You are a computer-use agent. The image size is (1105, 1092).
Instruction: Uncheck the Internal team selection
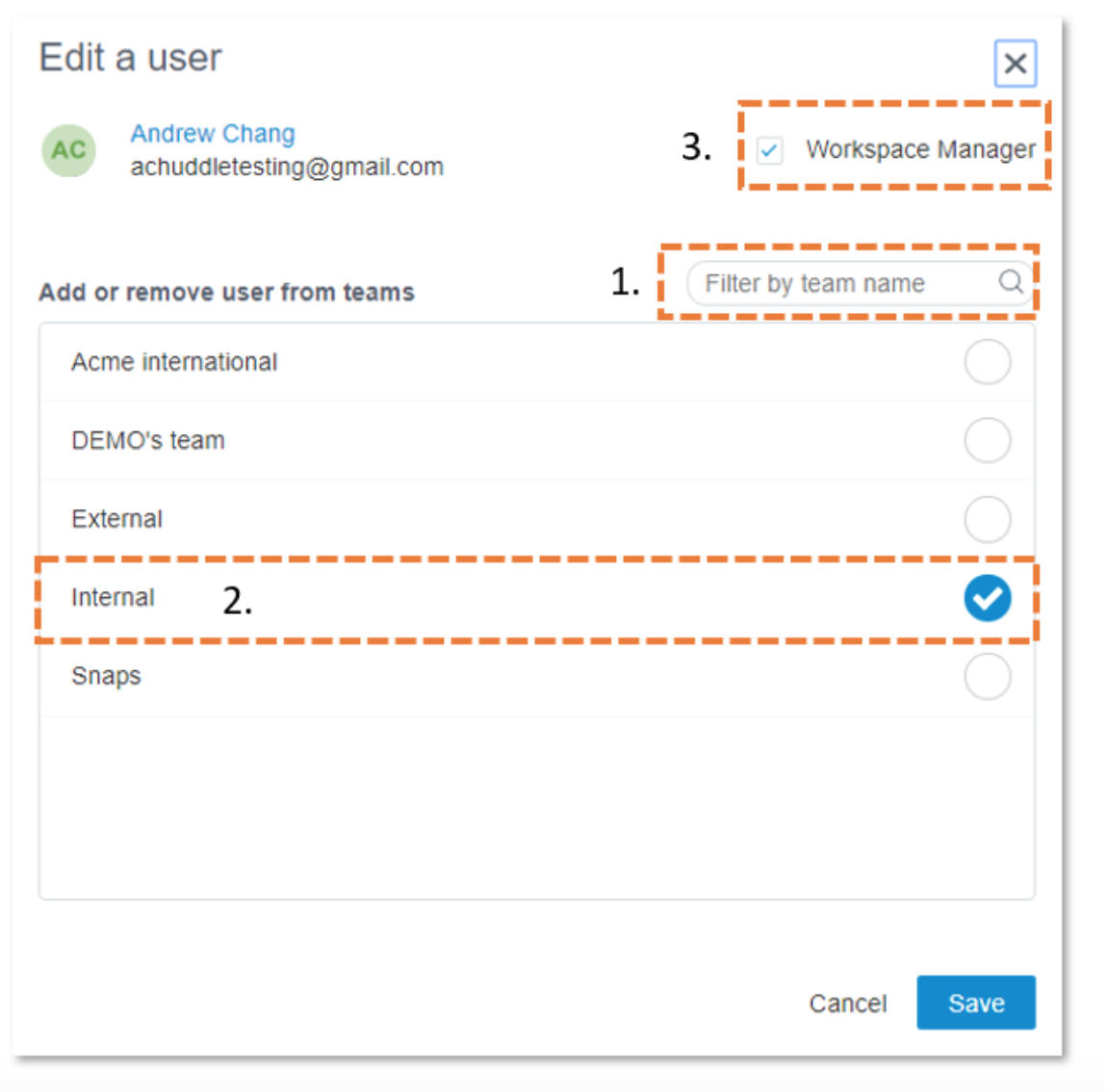(x=988, y=598)
